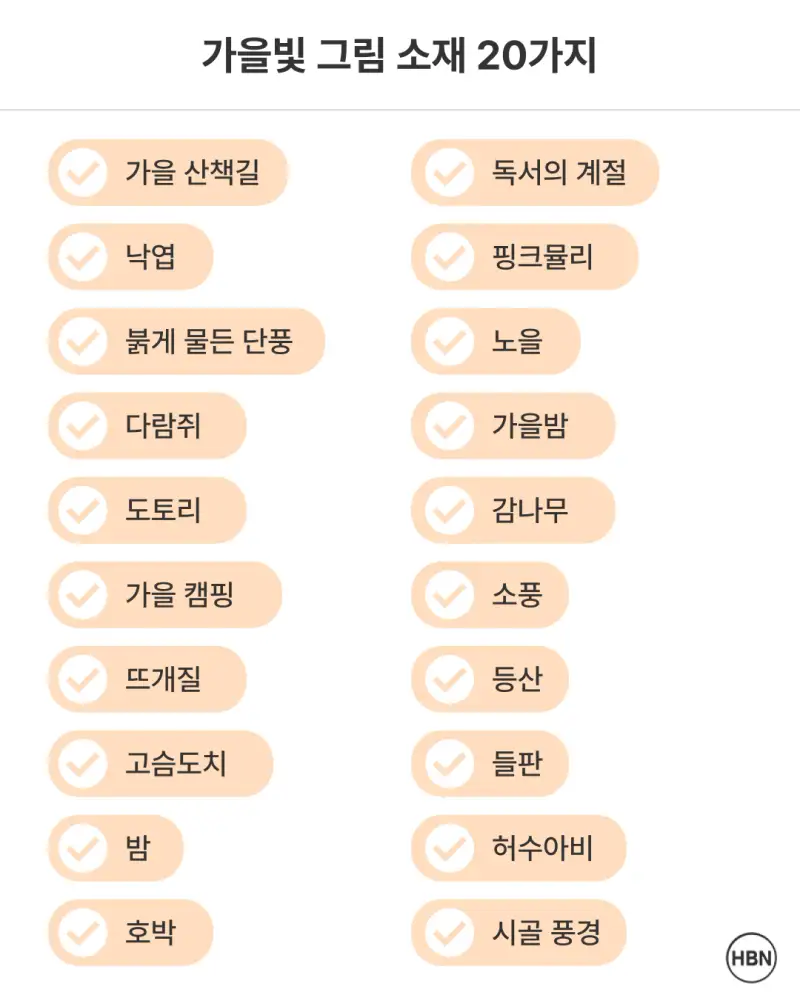Click the check circle beside 노을
Viewport: 800px width, 1001px height.
pyautogui.click(x=449, y=342)
